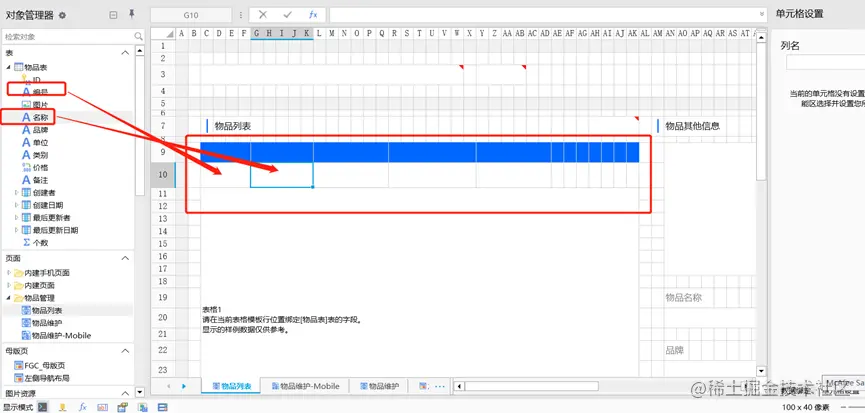Screen dimensions: 865x413
Task: Collapse the 页面 section chevron
Action: pyautogui.click(x=125, y=258)
